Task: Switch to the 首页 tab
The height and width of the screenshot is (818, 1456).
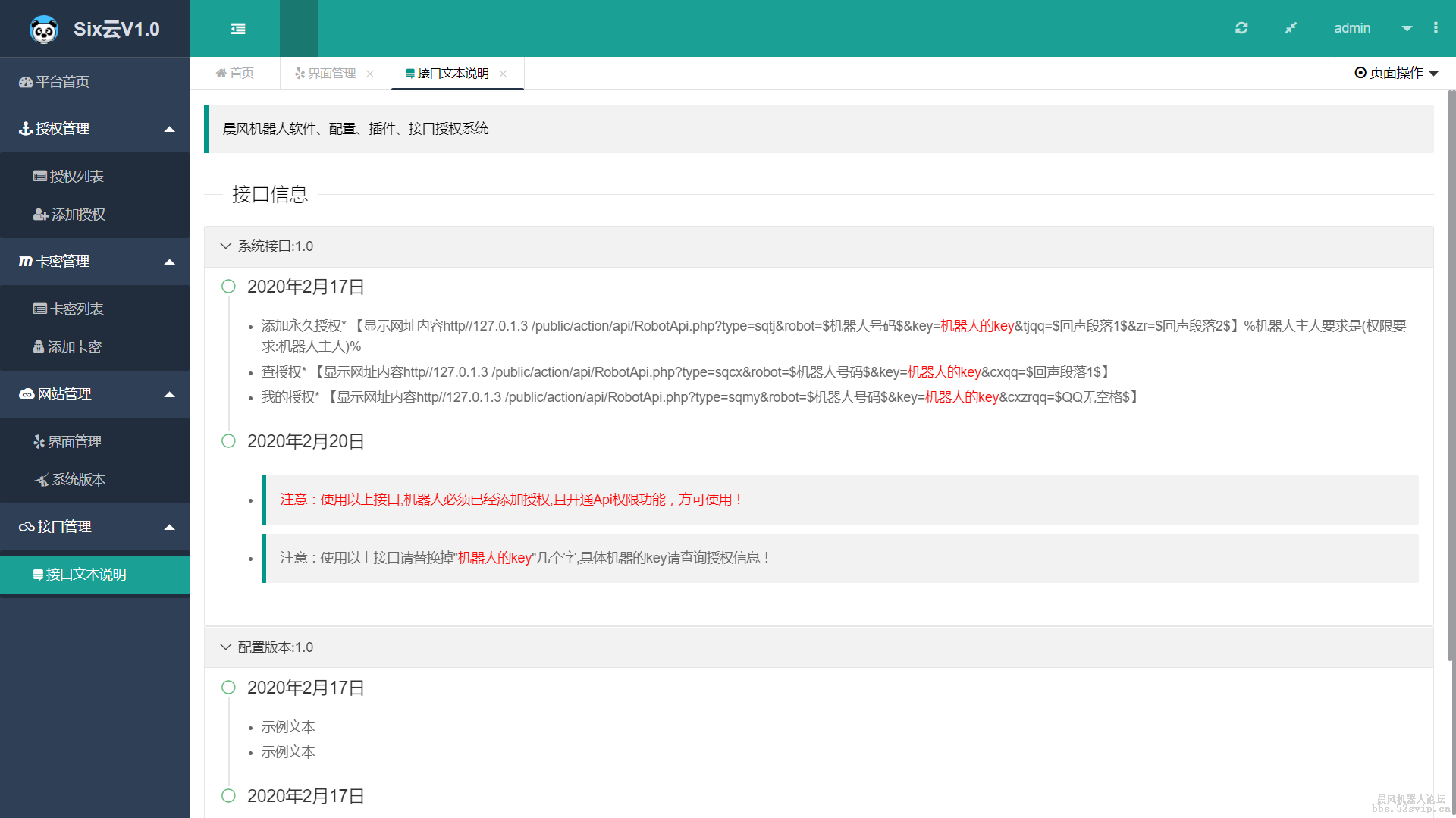Action: [235, 73]
